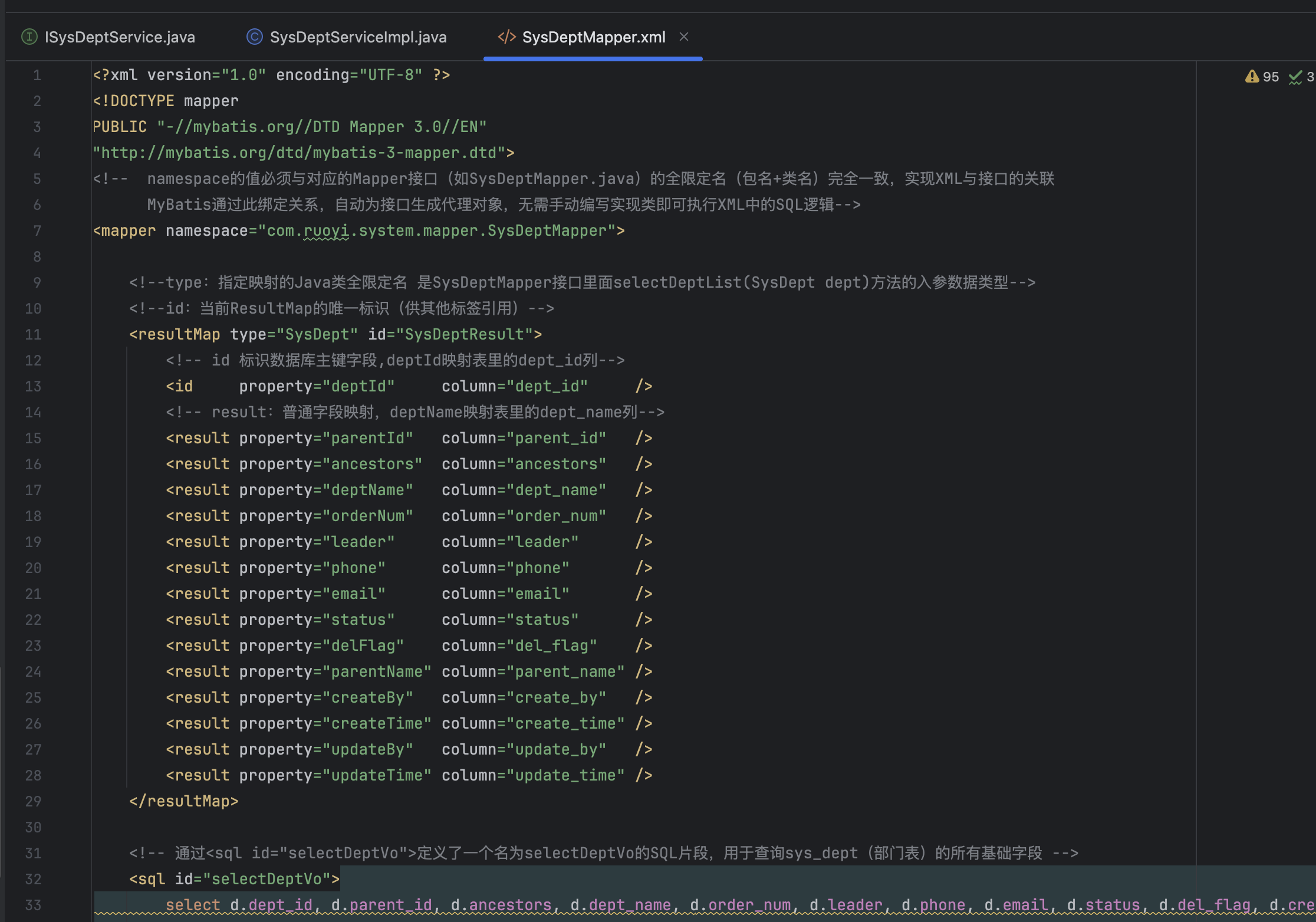The height and width of the screenshot is (922, 1316).
Task: Close the SysDeptMapper.xml editor tab
Action: [684, 37]
